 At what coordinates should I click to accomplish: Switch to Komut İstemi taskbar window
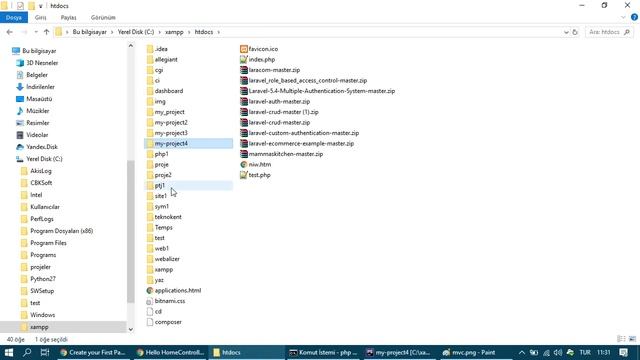(323, 353)
